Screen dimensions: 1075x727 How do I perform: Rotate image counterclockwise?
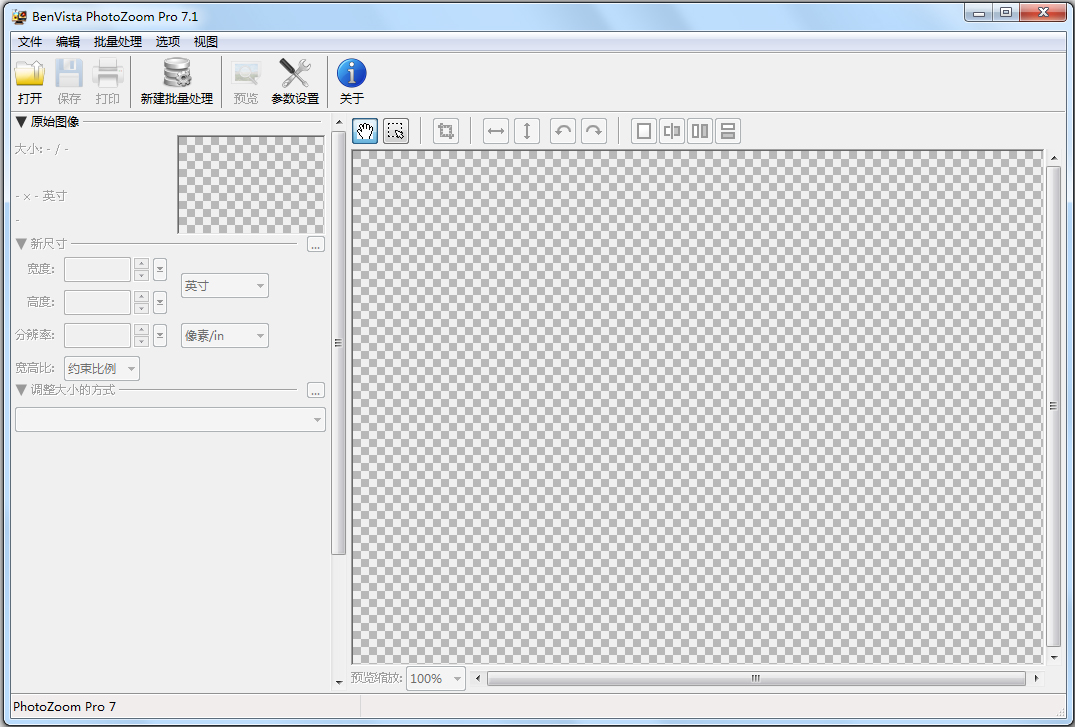(x=563, y=131)
